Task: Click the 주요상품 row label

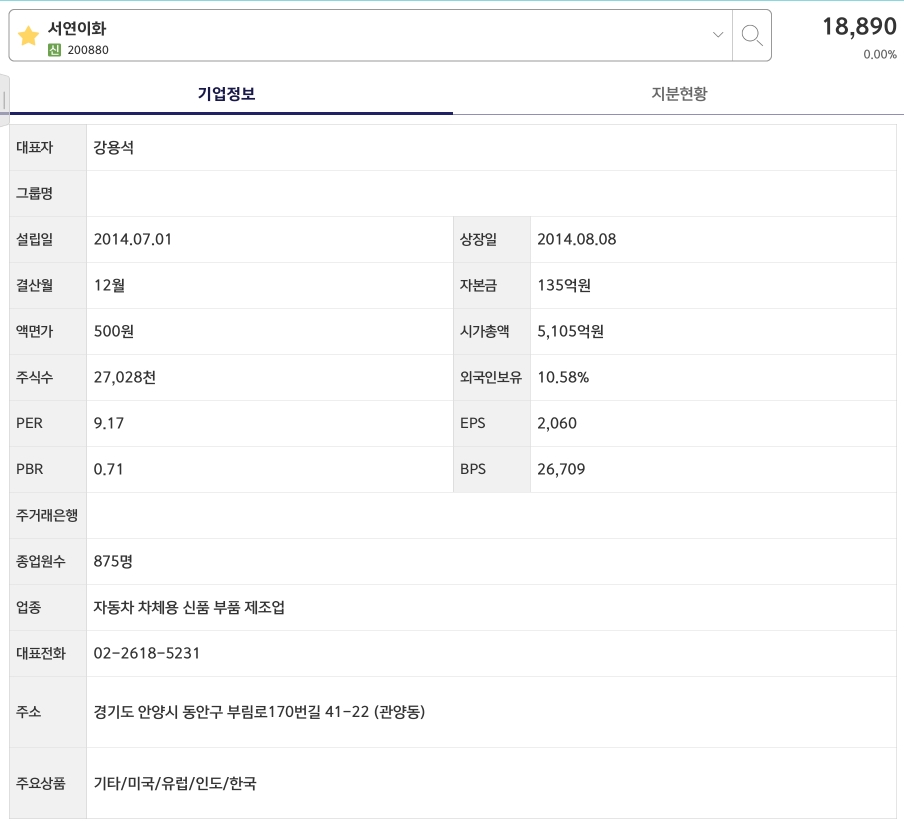Action: point(40,783)
